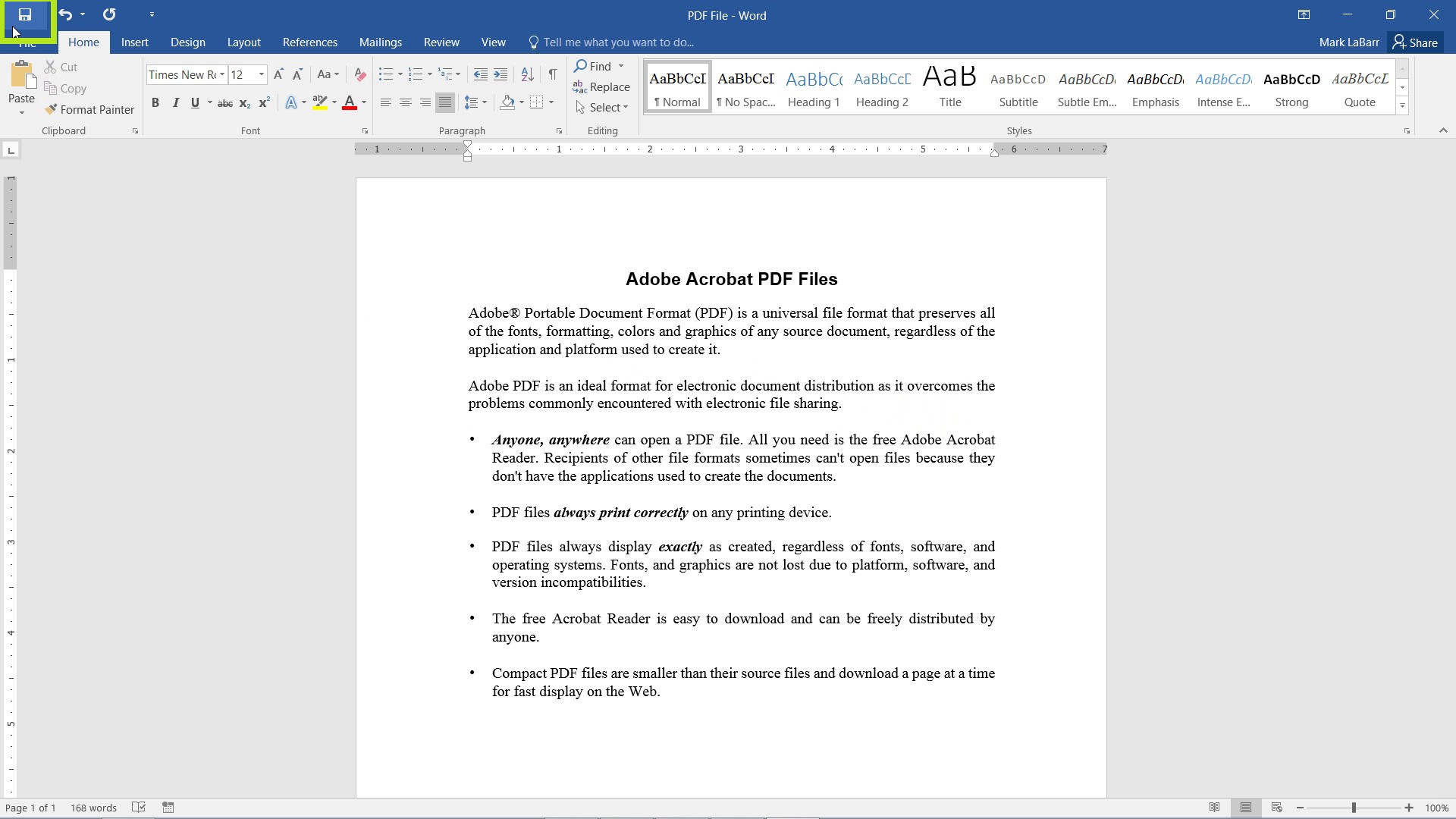Toggle strikethrough text formatting
Screen dimensions: 1456x819
224,103
